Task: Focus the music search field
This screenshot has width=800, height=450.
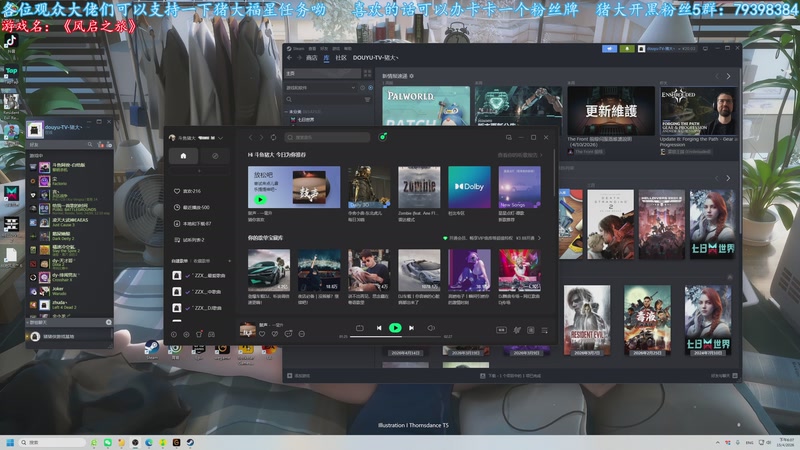Action: point(328,137)
